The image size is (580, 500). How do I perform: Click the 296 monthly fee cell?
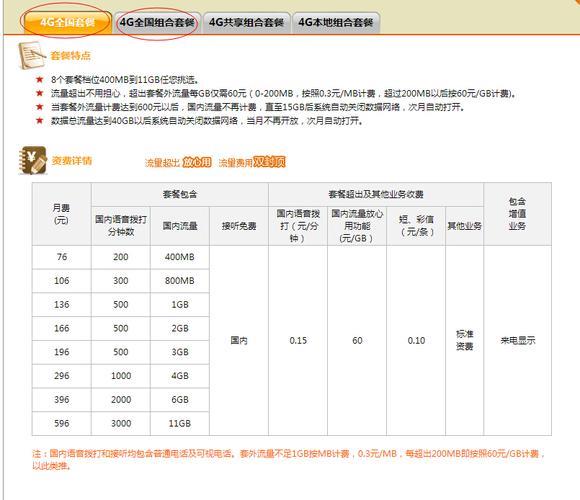[61, 376]
